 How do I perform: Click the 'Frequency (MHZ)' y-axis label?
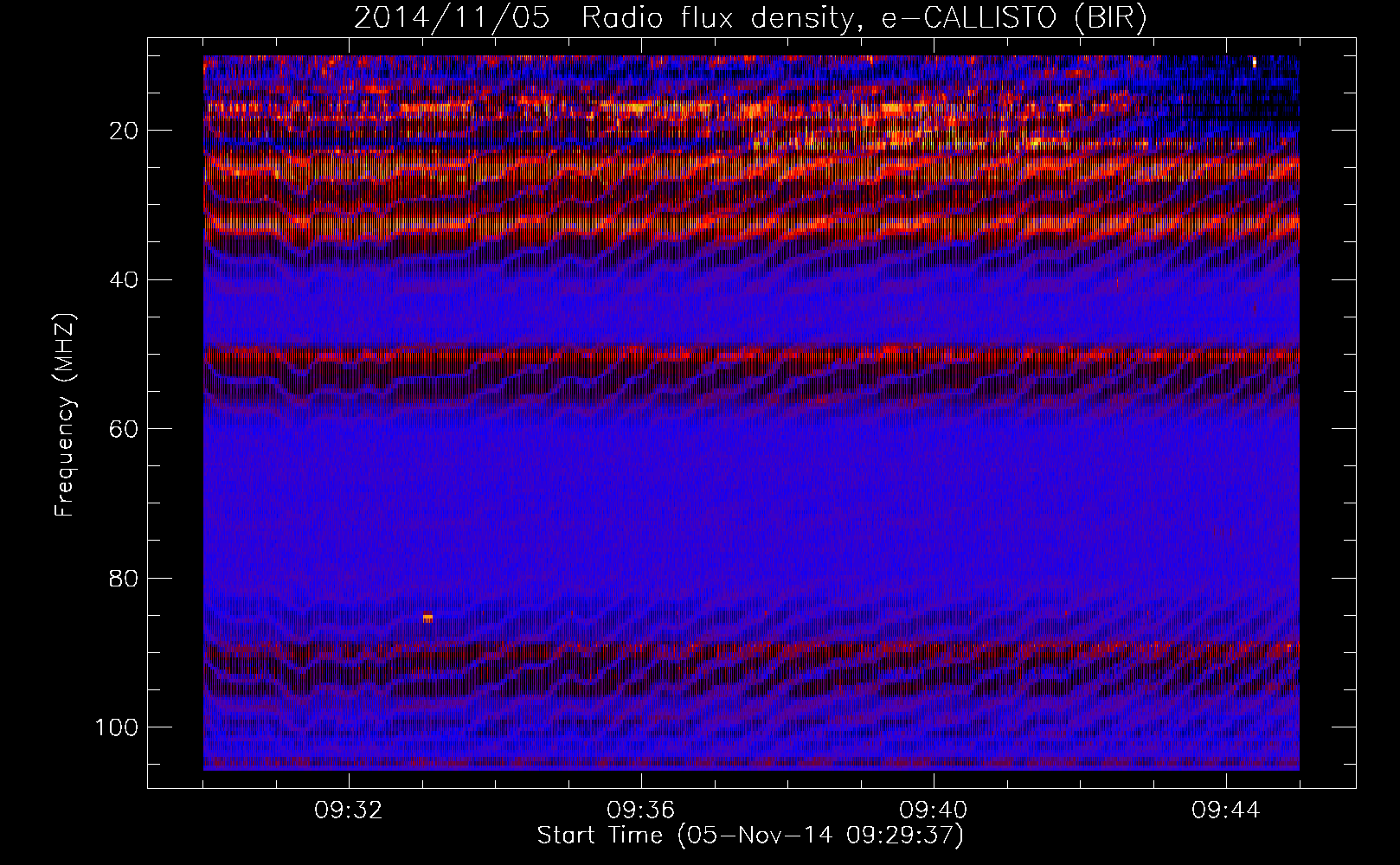(x=65, y=415)
